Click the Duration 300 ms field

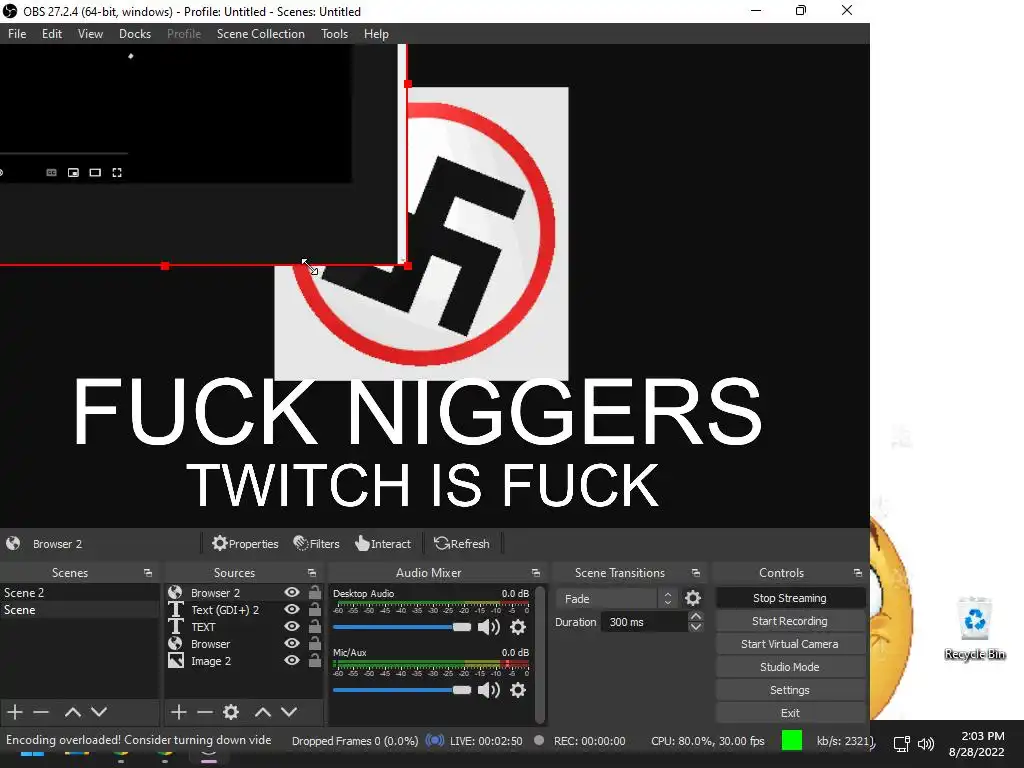[x=644, y=622]
